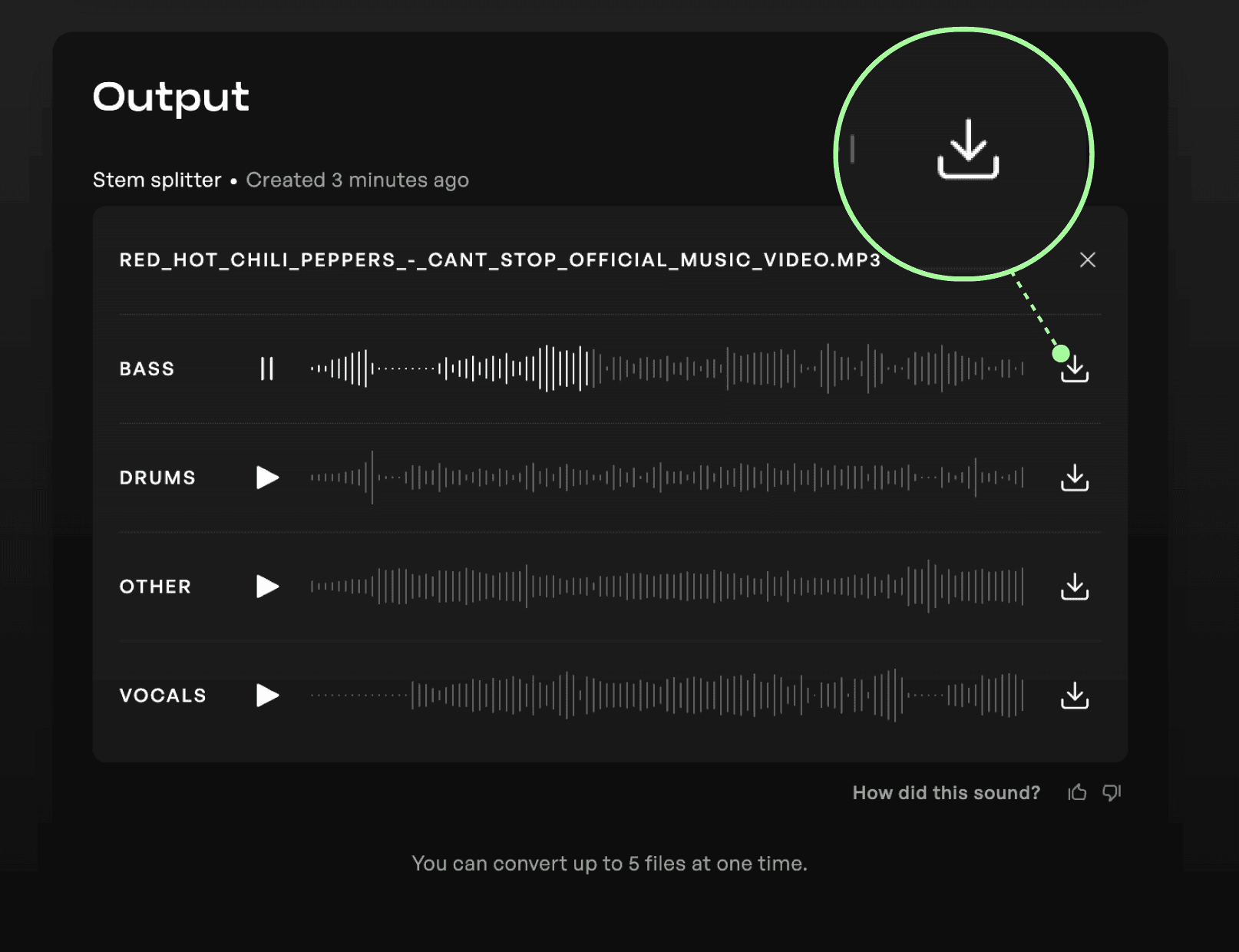Click the 'Stem splitter' label
The image size is (1239, 952).
(x=157, y=180)
